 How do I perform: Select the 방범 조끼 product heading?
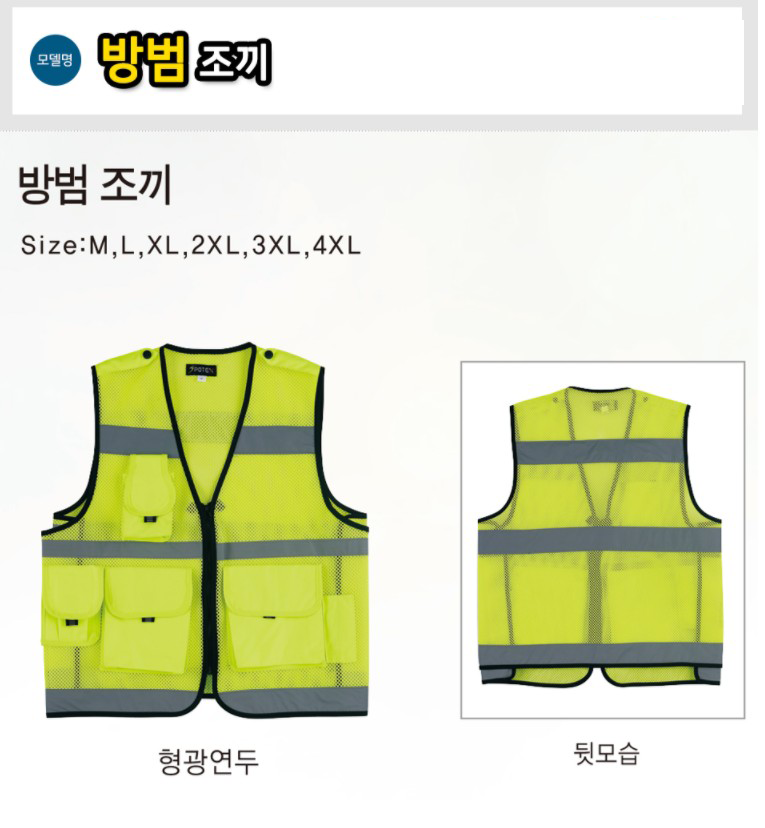95,185
